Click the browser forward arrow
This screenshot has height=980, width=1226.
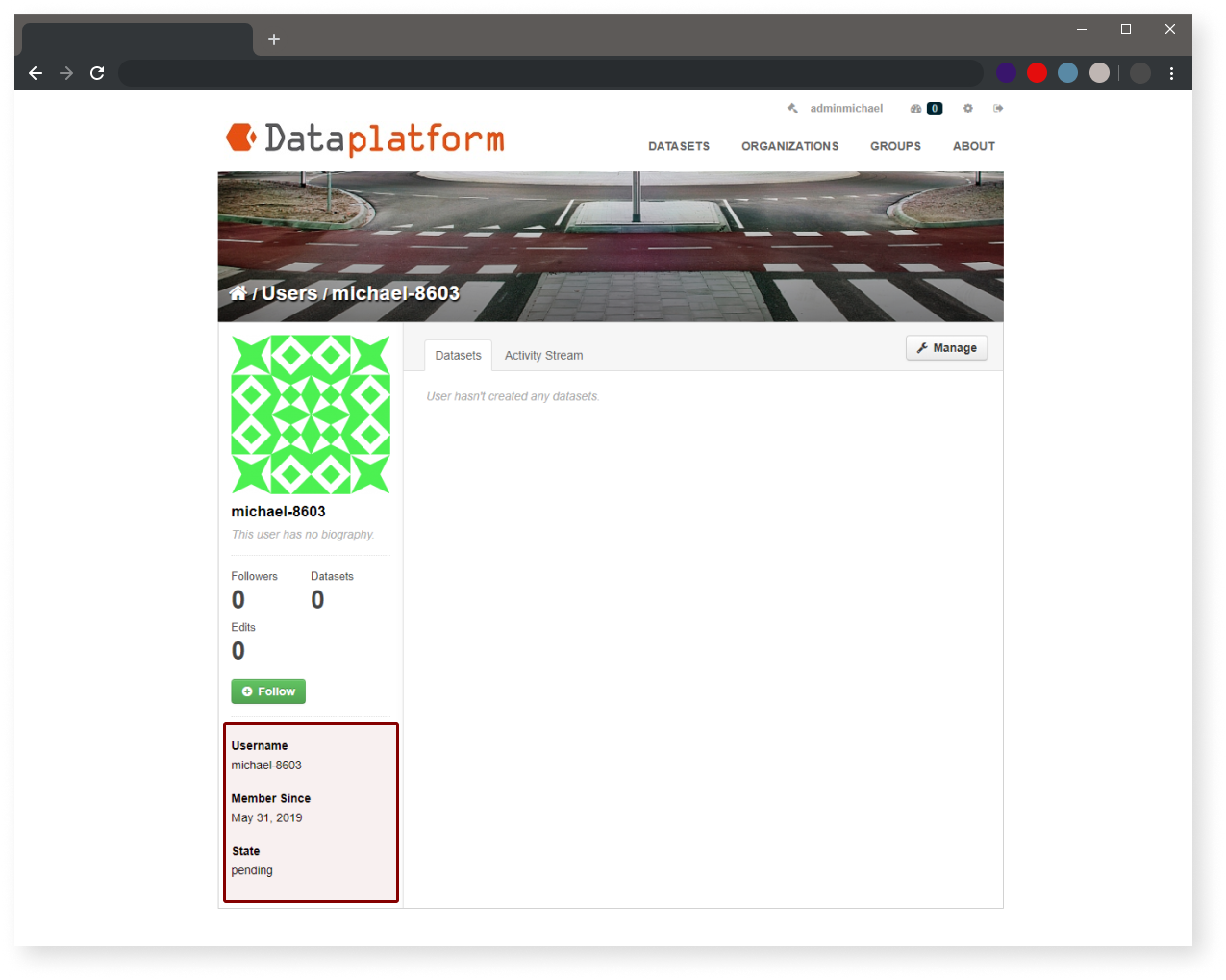pos(66,73)
